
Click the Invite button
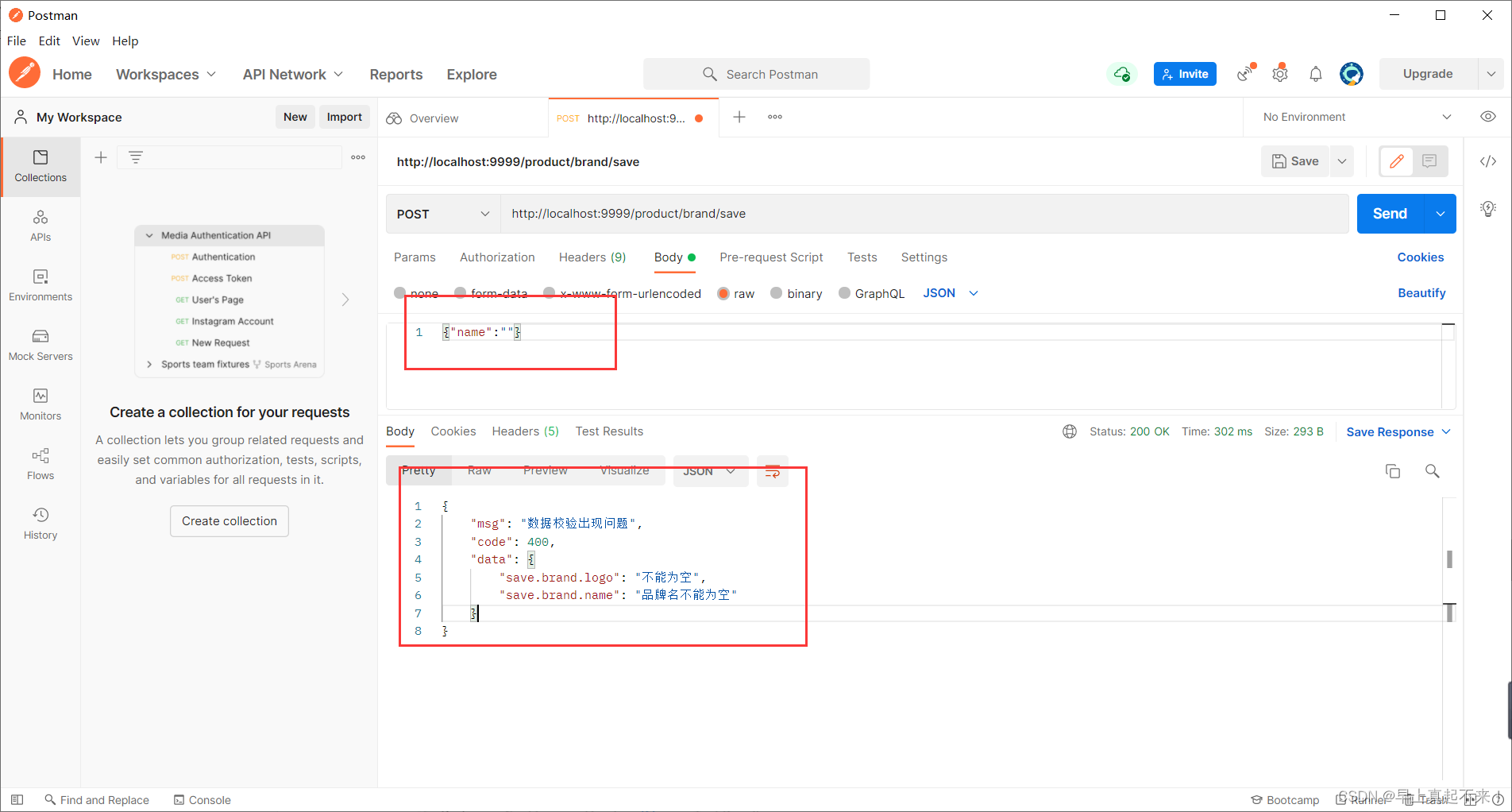[x=1185, y=74]
